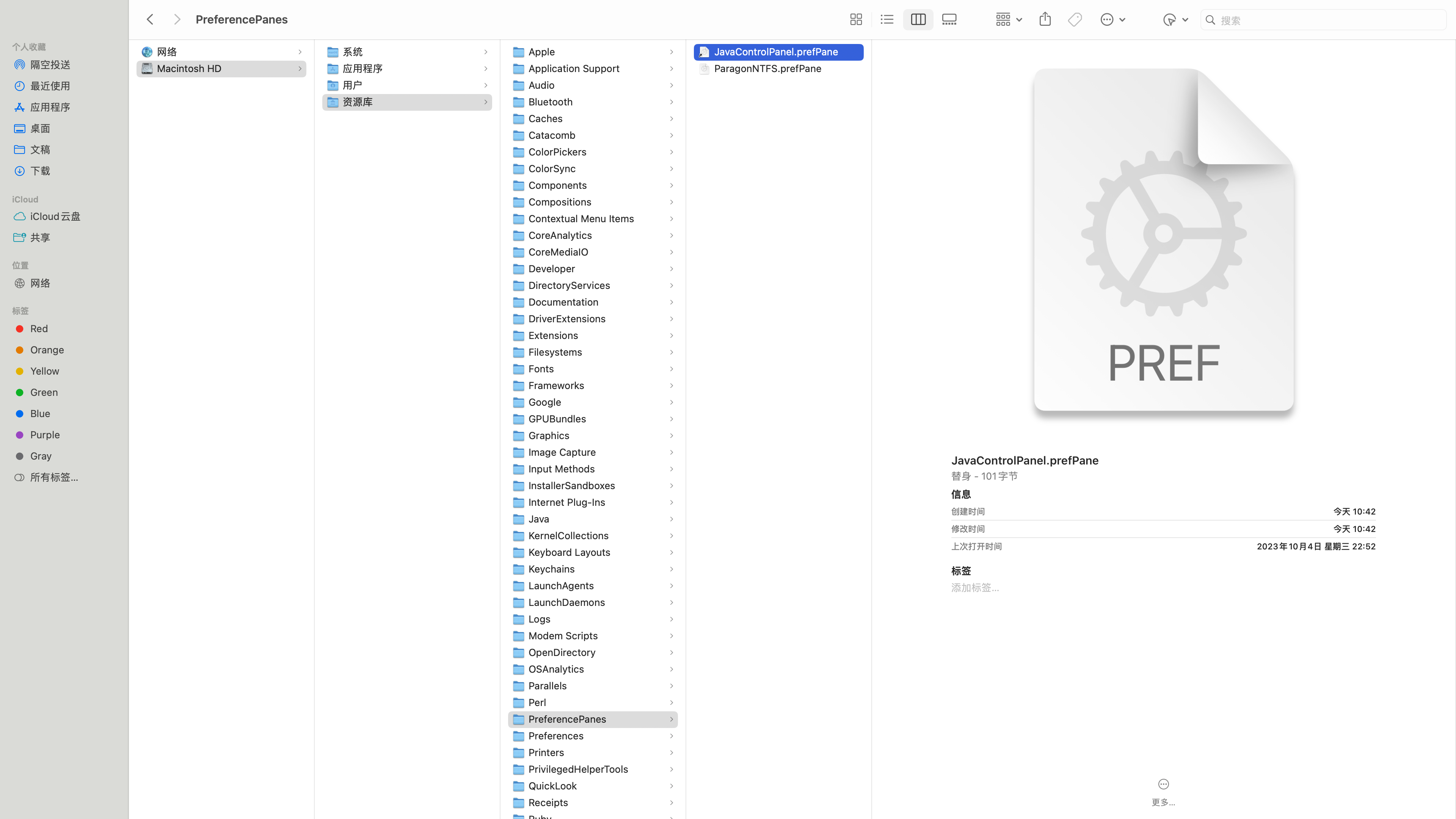Open Applications (应用程序) in sidebar

[x=50, y=107]
